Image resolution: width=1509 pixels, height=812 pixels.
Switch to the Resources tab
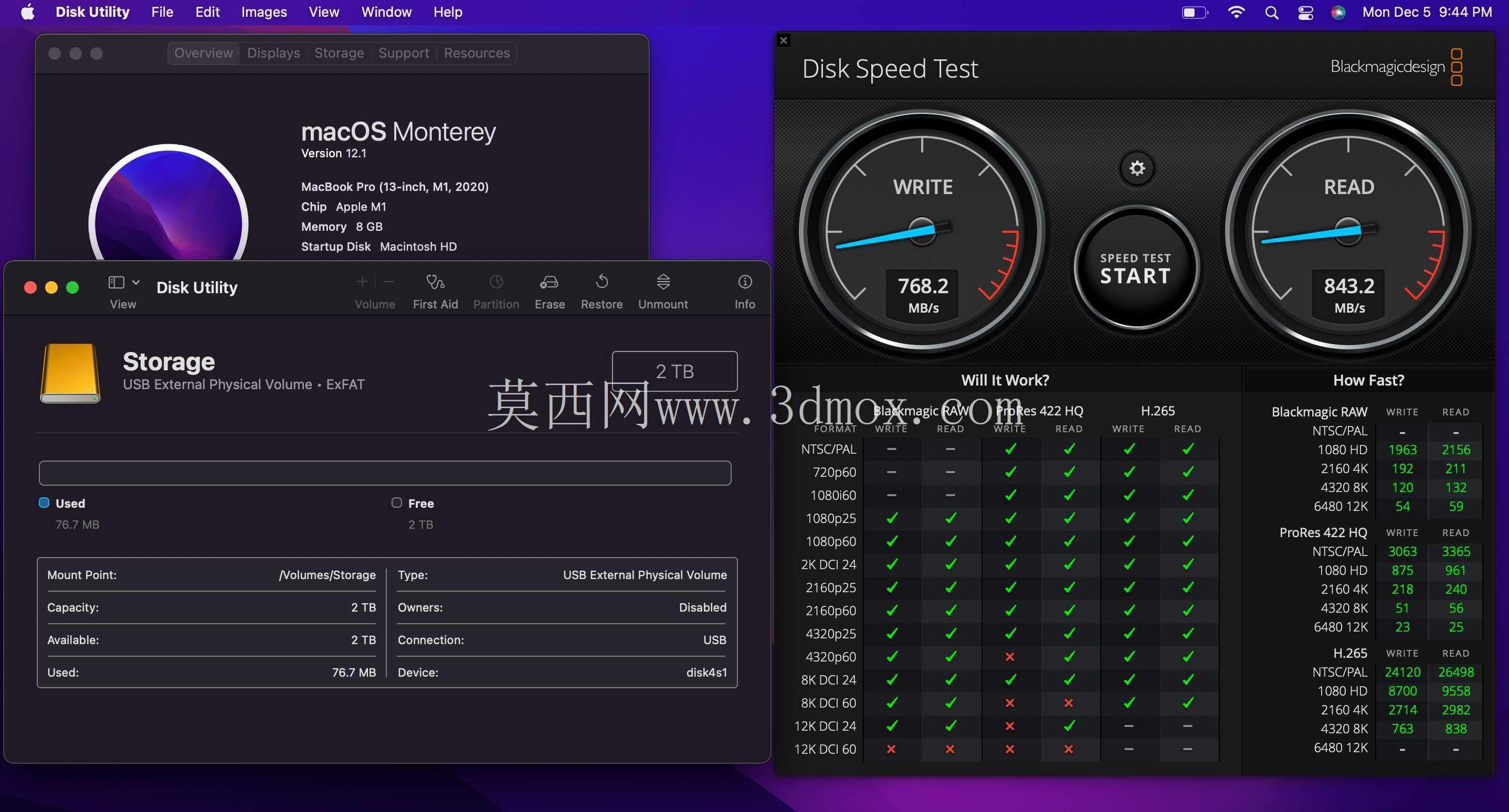[477, 54]
